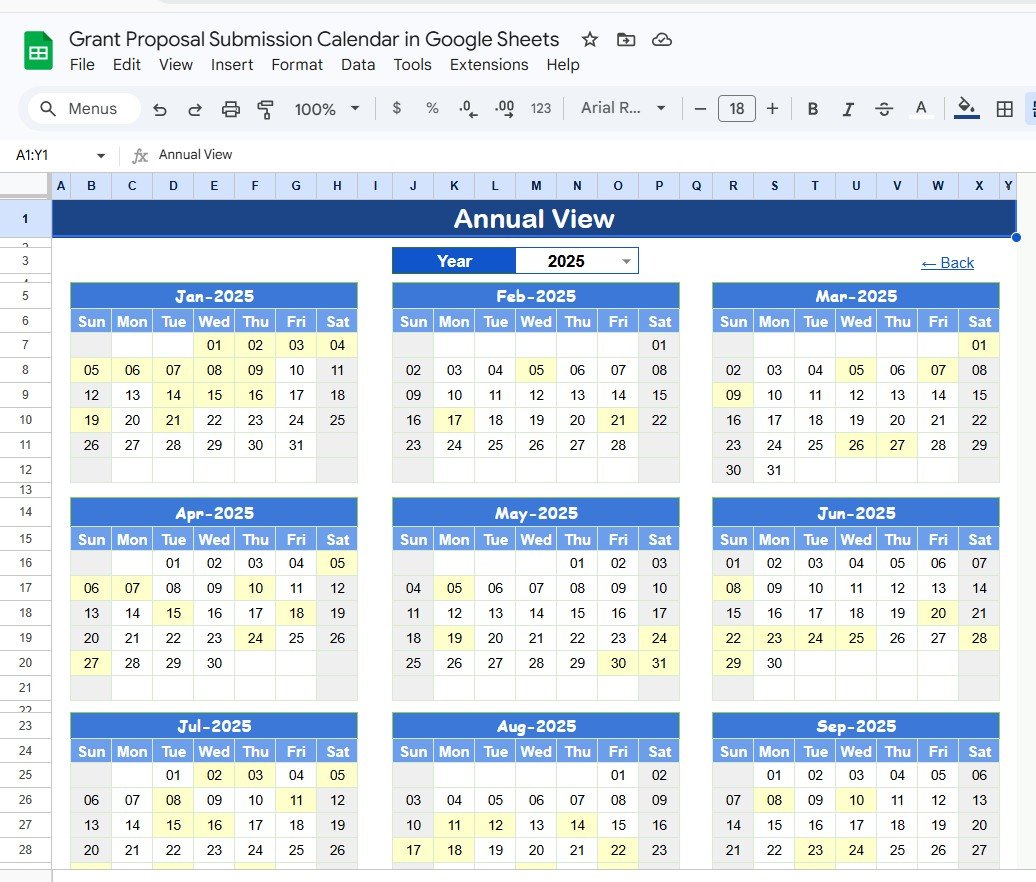The image size is (1036, 882).
Task: Activate paint format tool
Action: coord(266,109)
